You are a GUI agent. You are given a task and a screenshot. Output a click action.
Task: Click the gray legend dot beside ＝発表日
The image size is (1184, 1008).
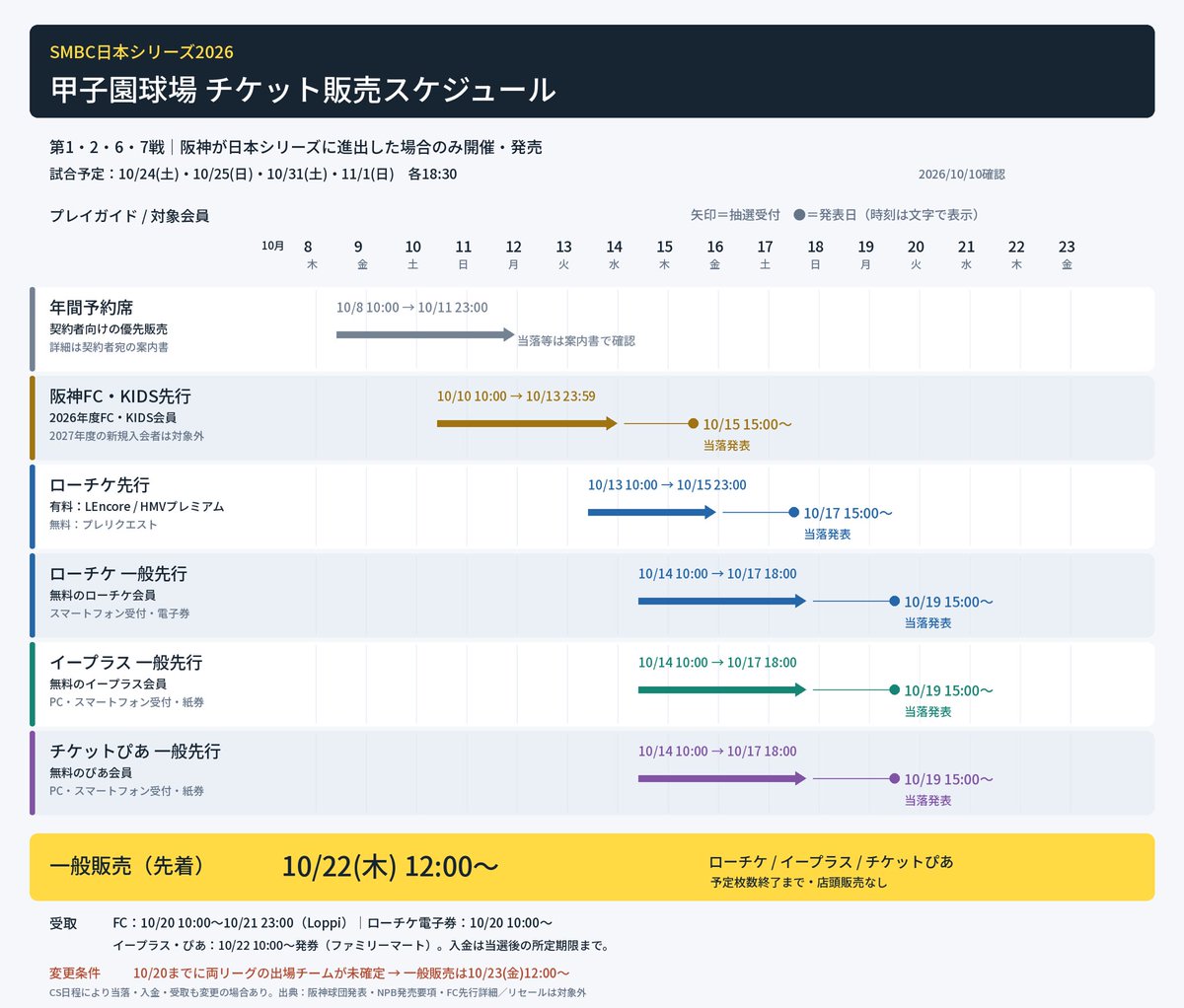(799, 214)
